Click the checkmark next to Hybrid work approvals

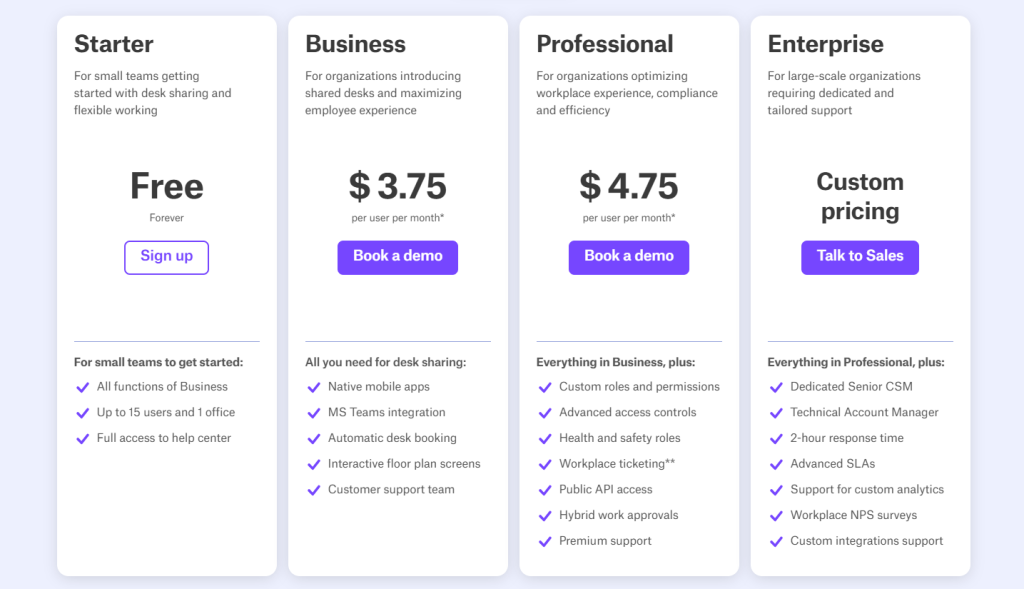tap(545, 515)
